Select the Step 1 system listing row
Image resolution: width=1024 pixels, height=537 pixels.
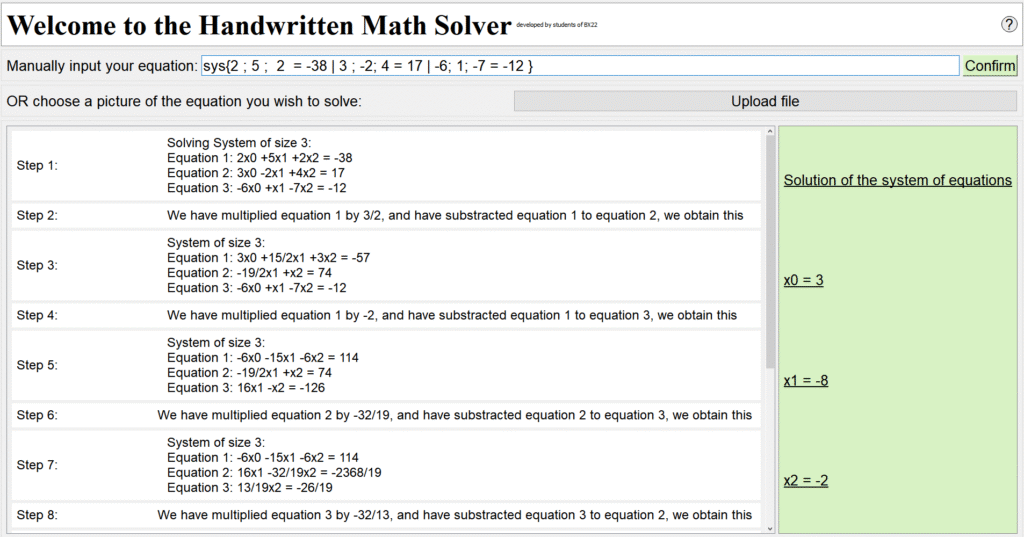386,166
